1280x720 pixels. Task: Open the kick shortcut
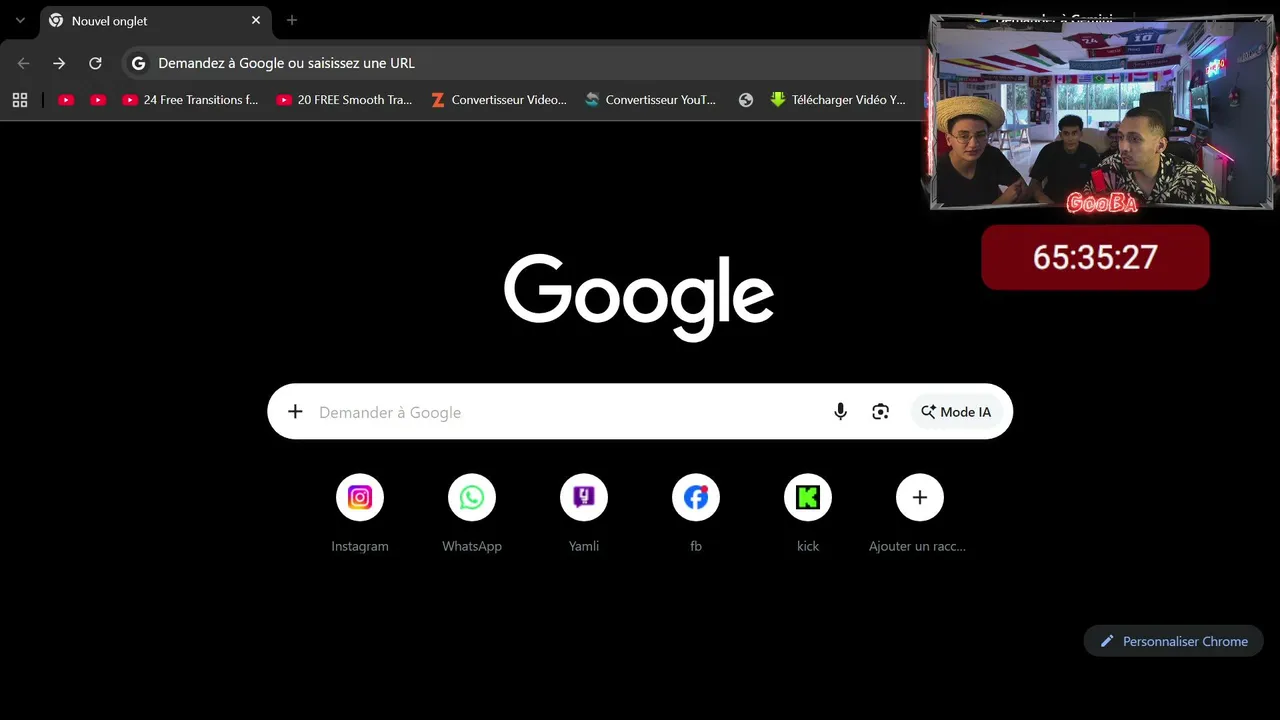tap(808, 512)
